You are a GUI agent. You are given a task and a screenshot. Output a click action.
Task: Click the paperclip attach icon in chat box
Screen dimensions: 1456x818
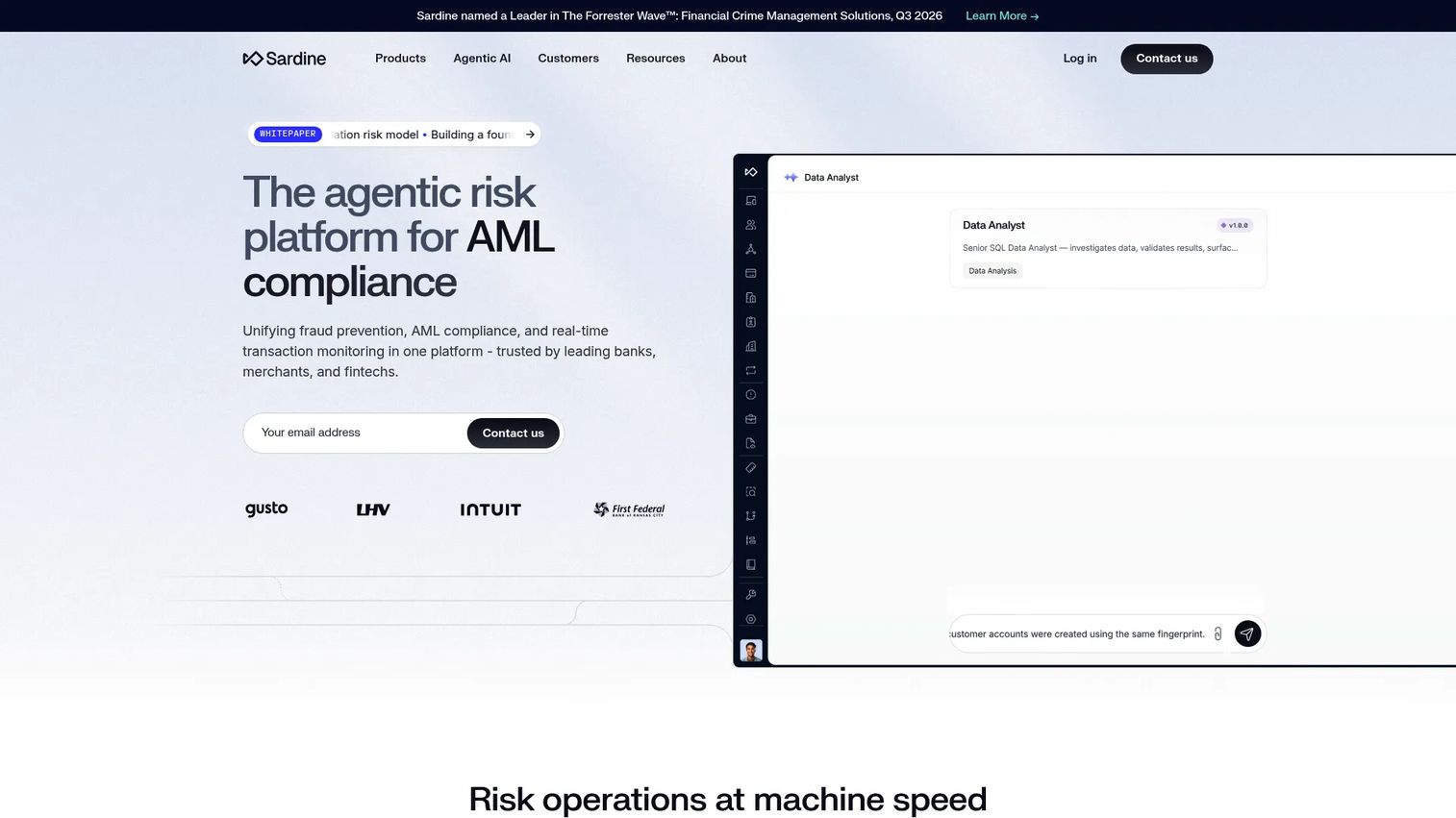(1218, 634)
